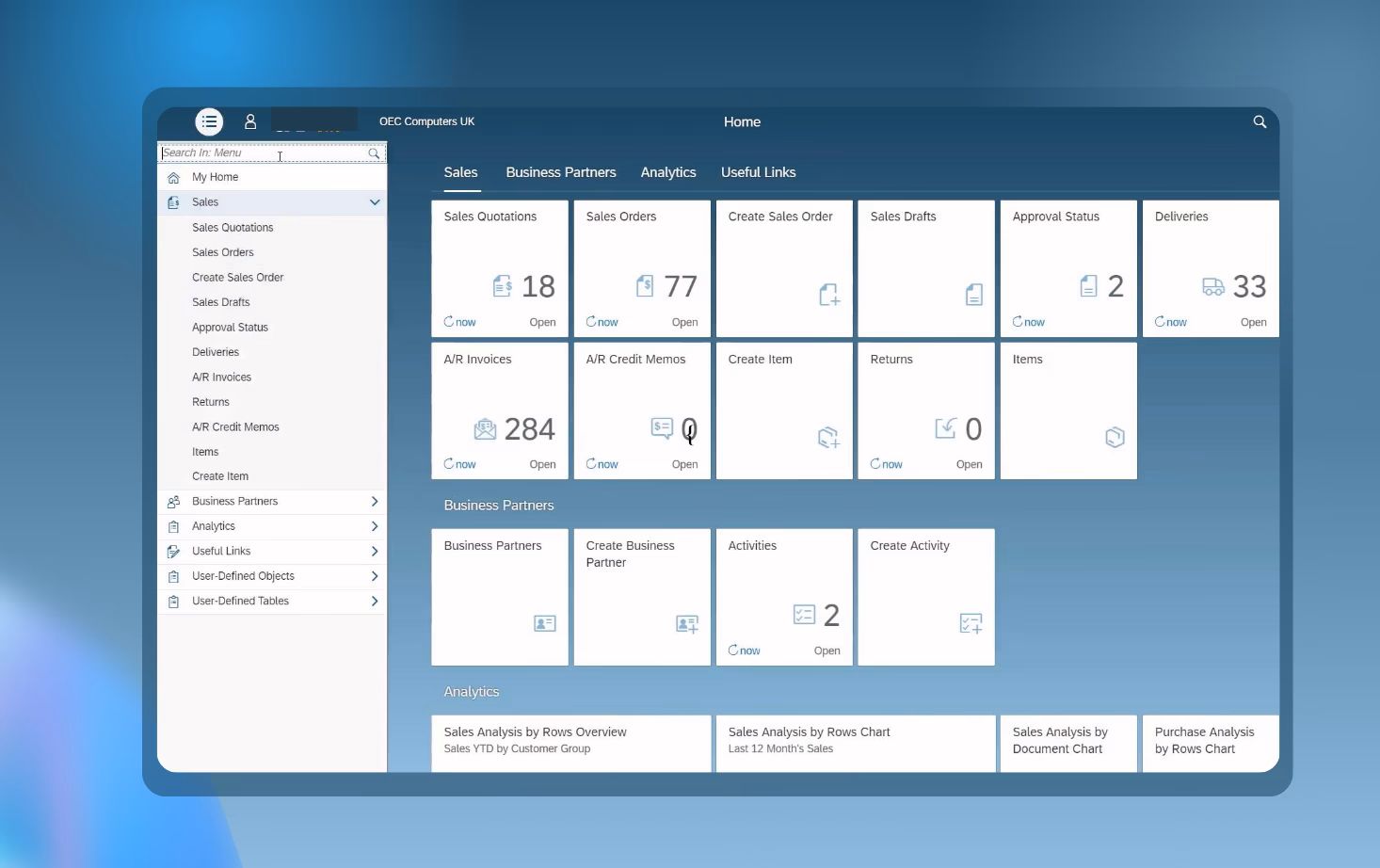
Task: Click the Business Partners tile card icon
Action: pos(545,623)
